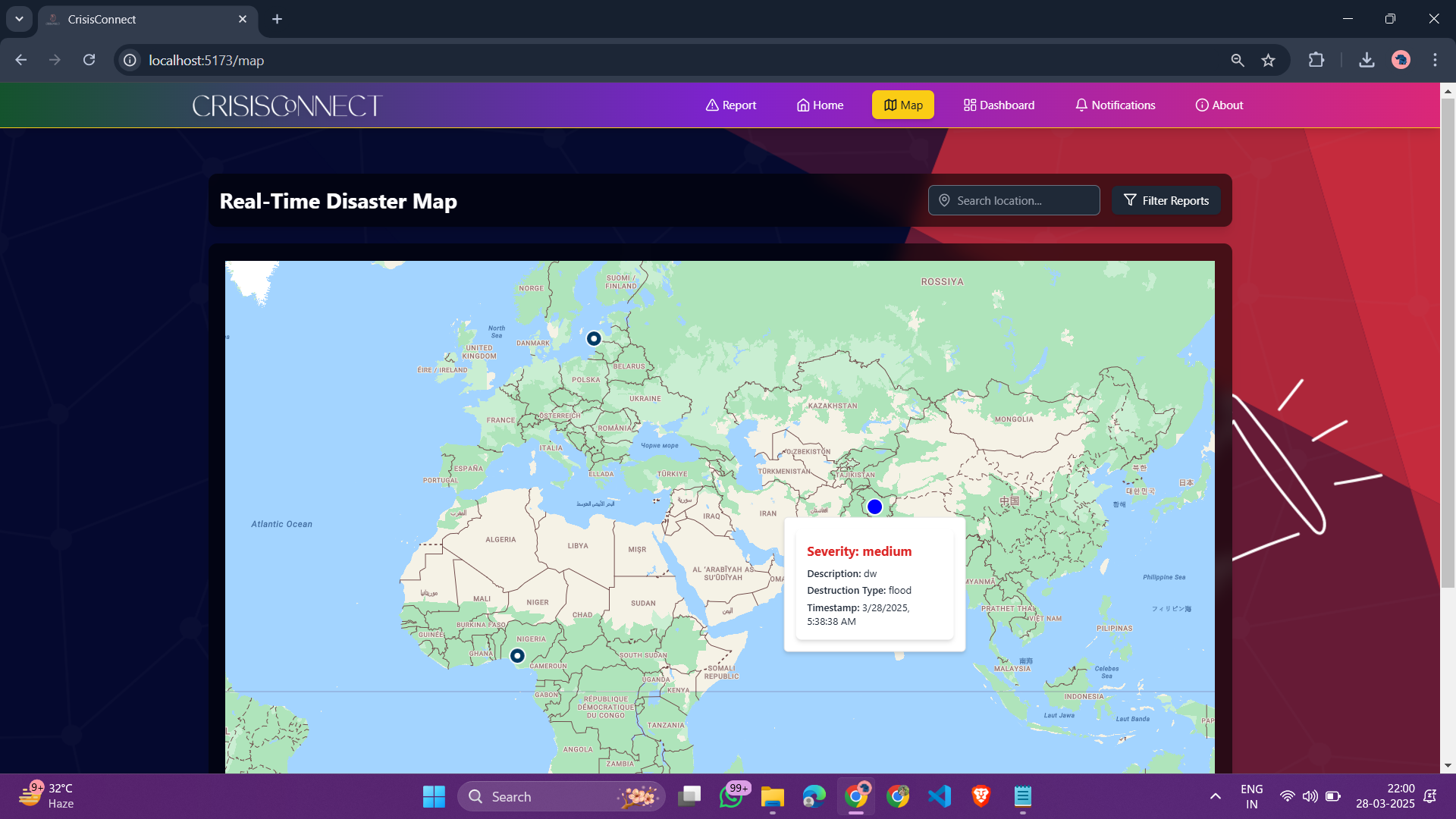Open the Report page
The width and height of the screenshot is (1456, 819).
coord(731,105)
